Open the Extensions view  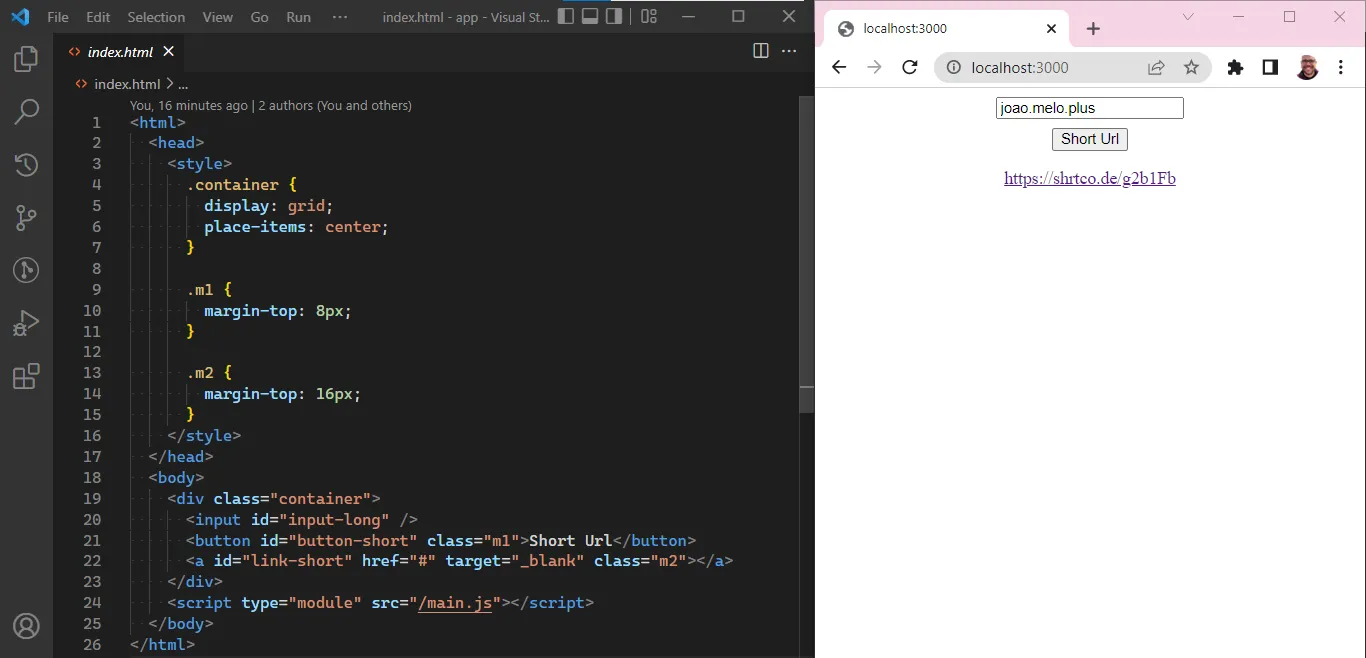point(26,376)
